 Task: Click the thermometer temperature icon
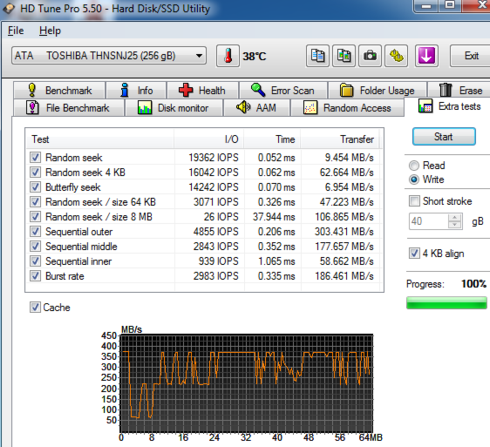click(228, 56)
